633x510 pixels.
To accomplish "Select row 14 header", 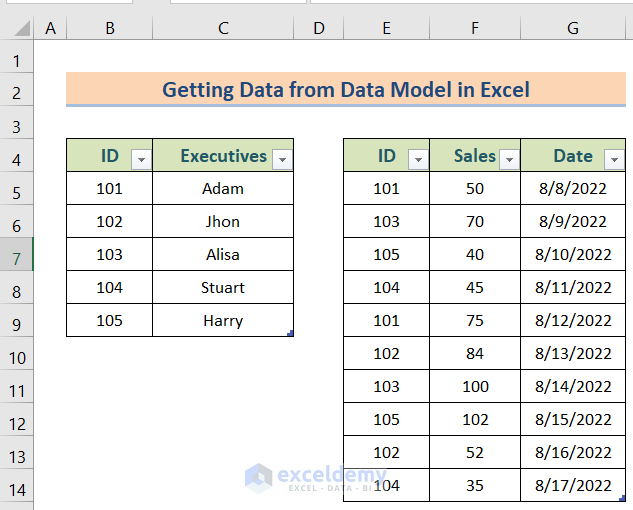I will pos(16,489).
